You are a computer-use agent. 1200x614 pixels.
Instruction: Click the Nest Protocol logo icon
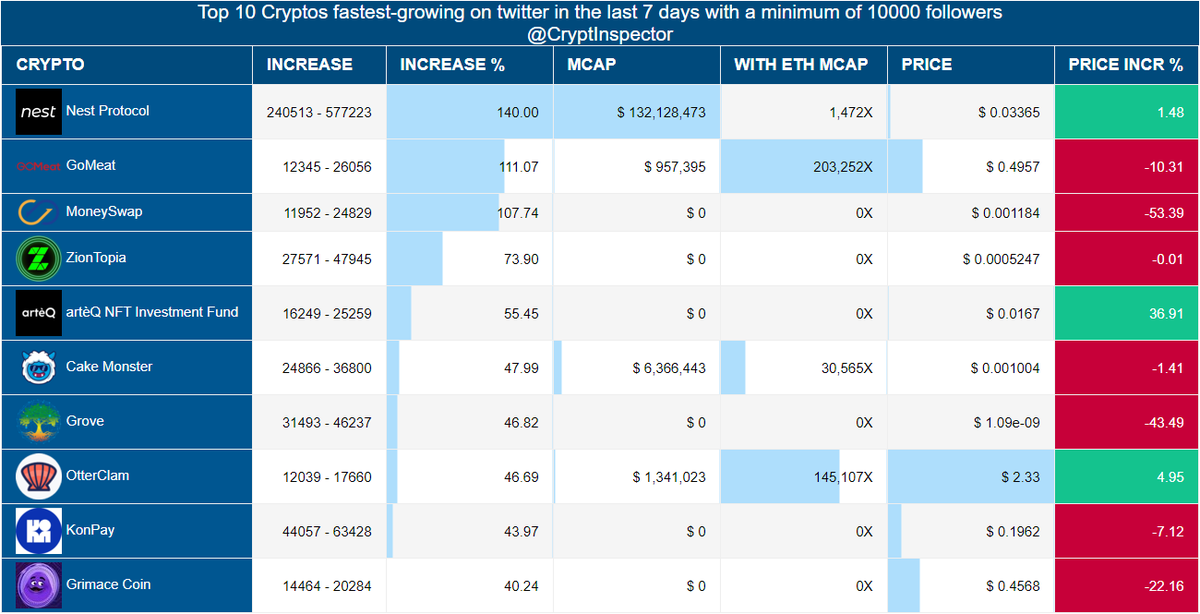tap(38, 112)
